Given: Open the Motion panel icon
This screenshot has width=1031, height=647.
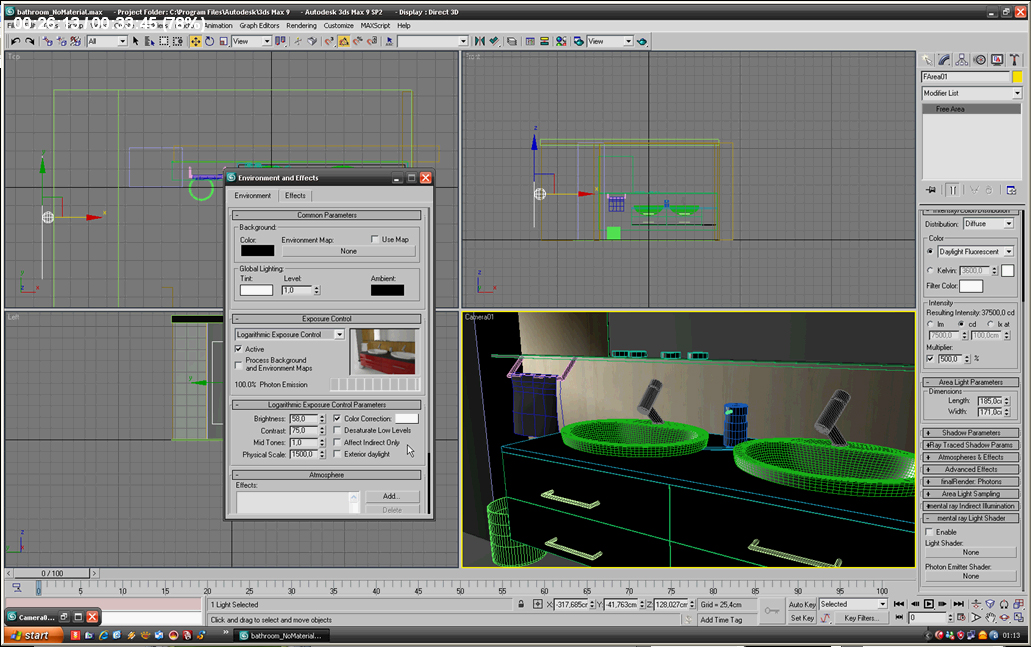Looking at the screenshot, I should [x=979, y=60].
